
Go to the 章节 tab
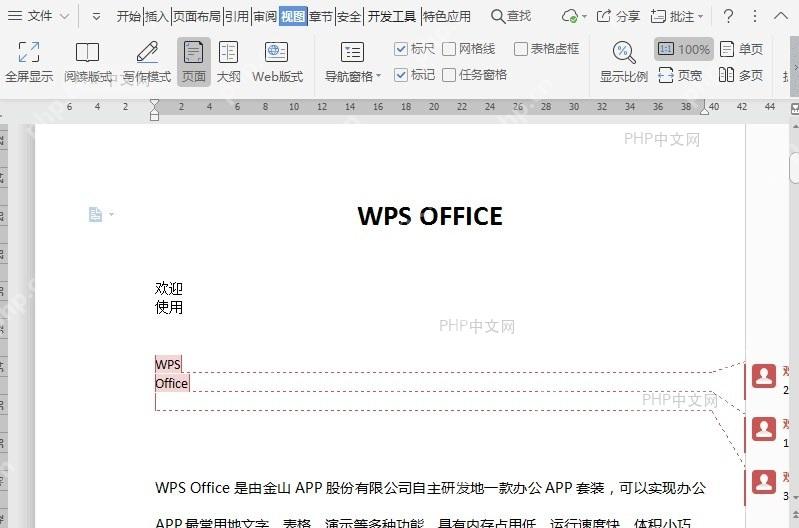pyautogui.click(x=321, y=16)
